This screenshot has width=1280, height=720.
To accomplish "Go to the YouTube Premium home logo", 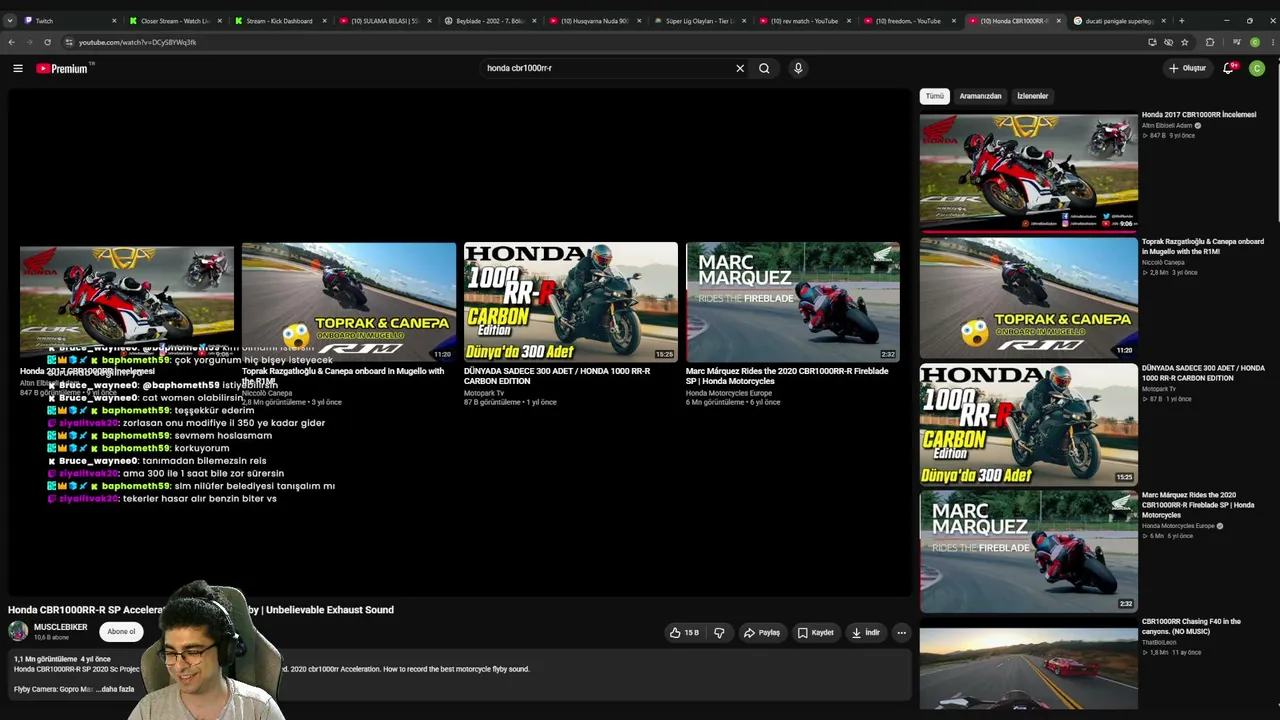I will (x=65, y=68).
